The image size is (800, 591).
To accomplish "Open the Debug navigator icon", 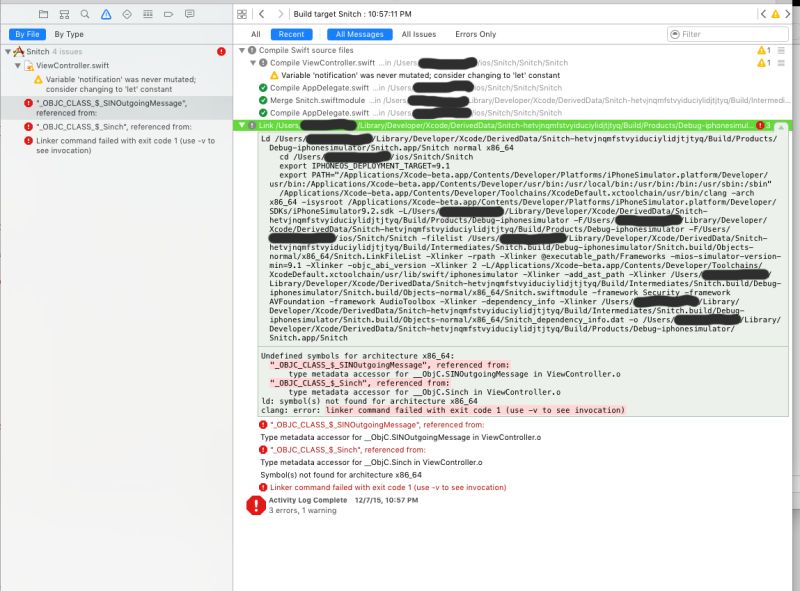I will pyautogui.click(x=148, y=14).
